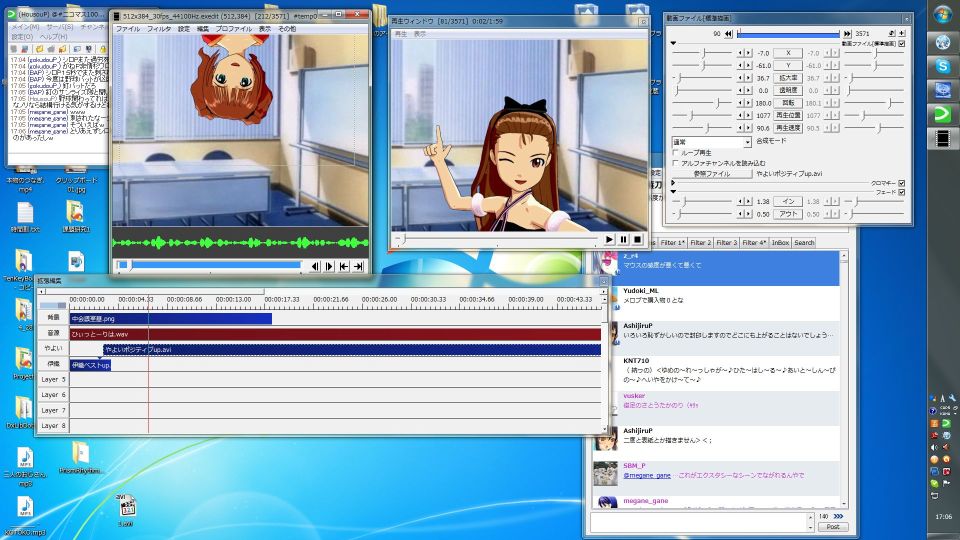
Task: Click left-side increment arrow for 再生速度 value
Action: pos(748,128)
